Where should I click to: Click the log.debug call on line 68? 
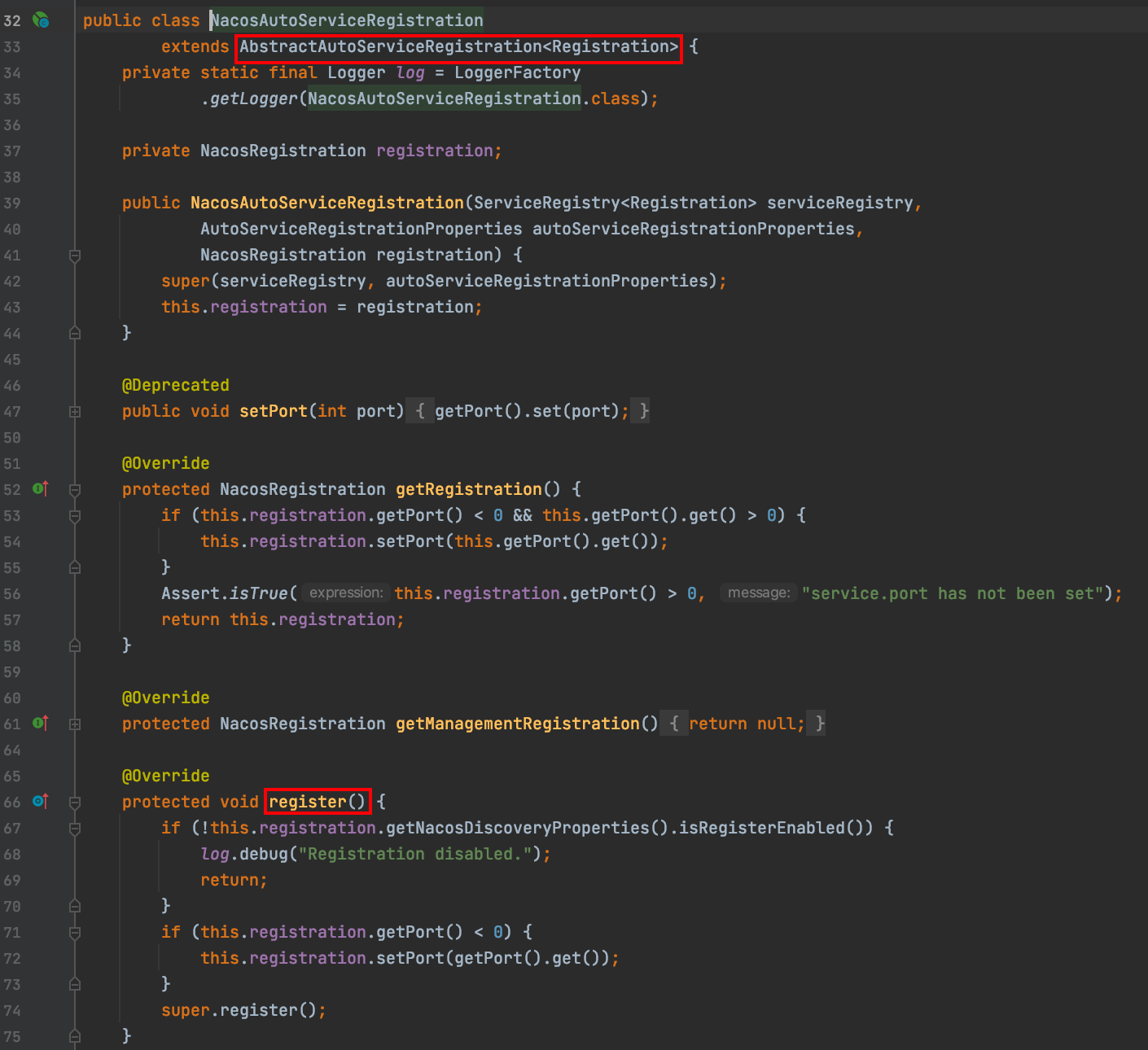(x=244, y=854)
